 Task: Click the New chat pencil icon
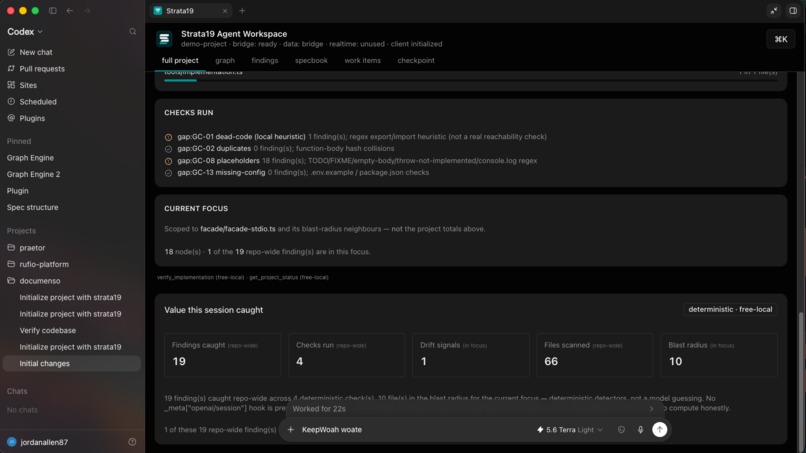click(x=11, y=52)
